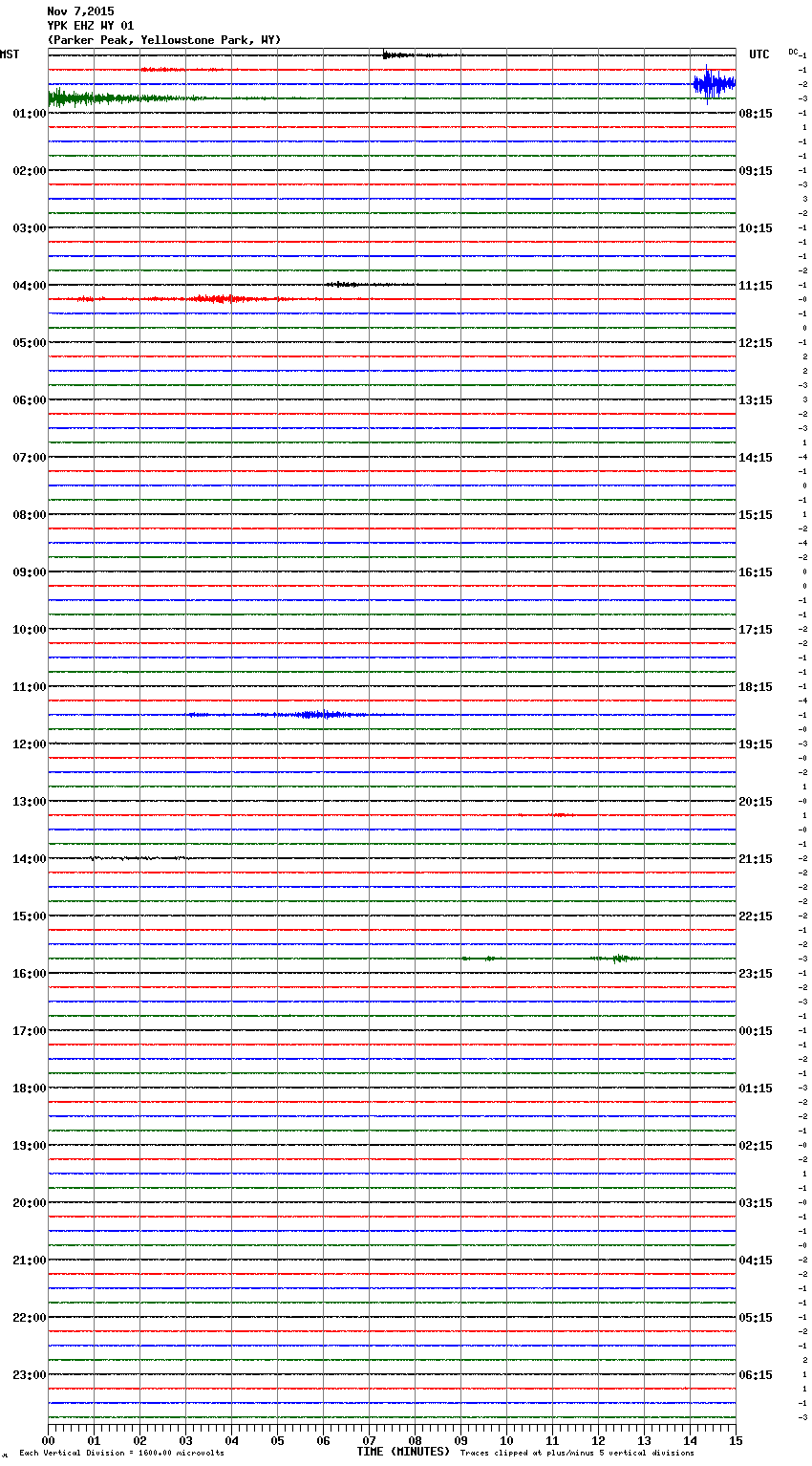Screen dimensions: 812x1466
Task: Select the 11:00 MST time label
Action: point(30,686)
